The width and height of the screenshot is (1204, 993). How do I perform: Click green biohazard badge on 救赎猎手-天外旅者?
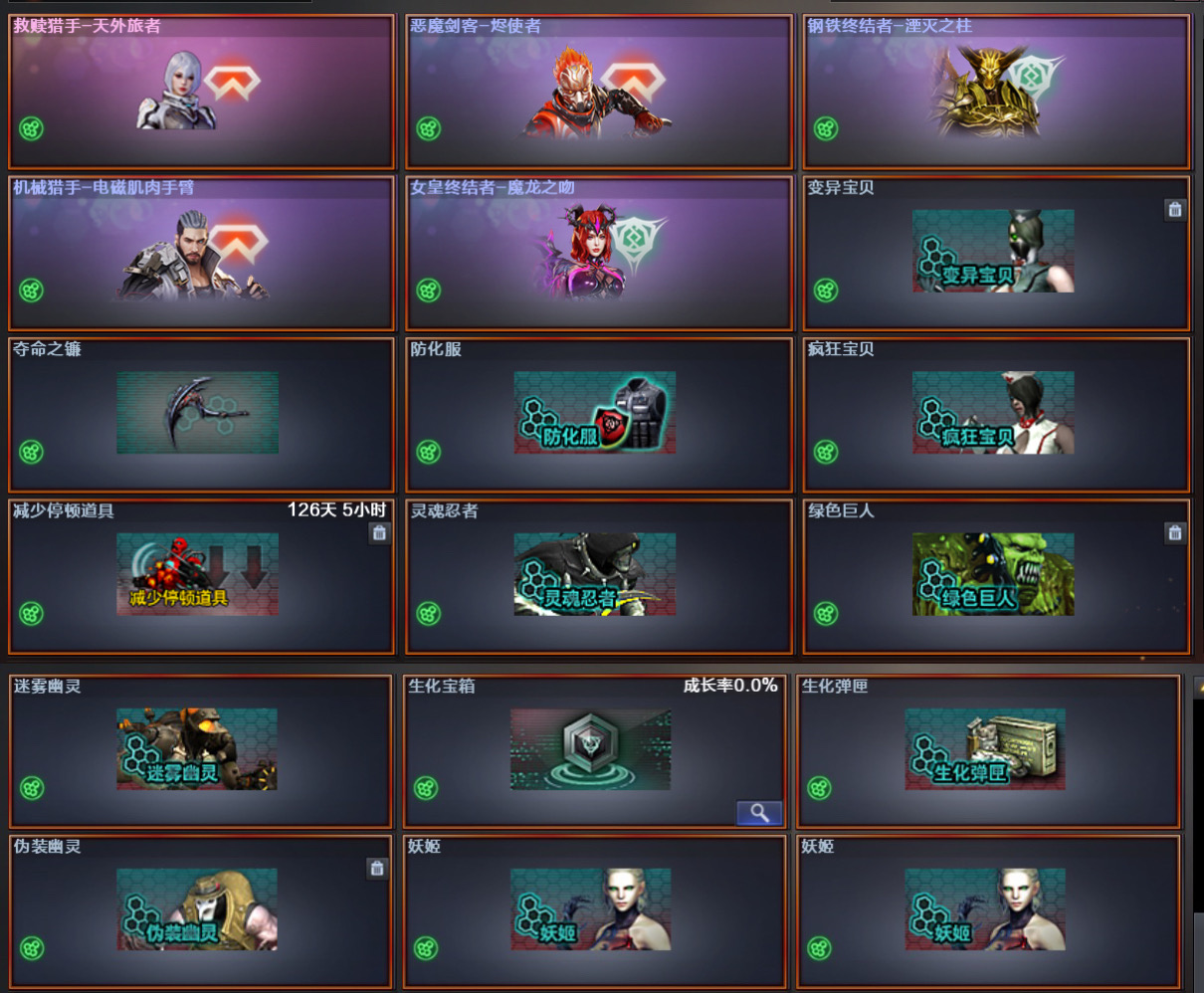coord(32,128)
